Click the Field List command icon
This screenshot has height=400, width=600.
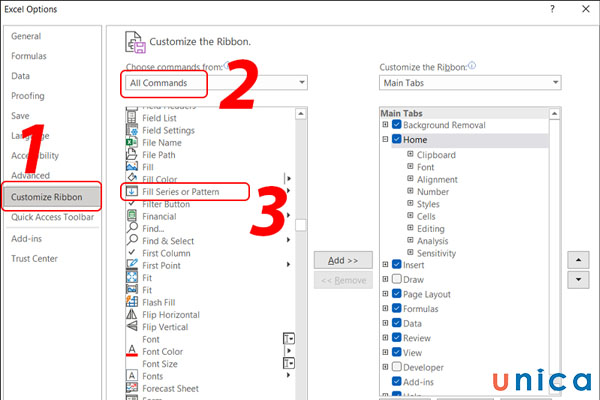point(132,118)
